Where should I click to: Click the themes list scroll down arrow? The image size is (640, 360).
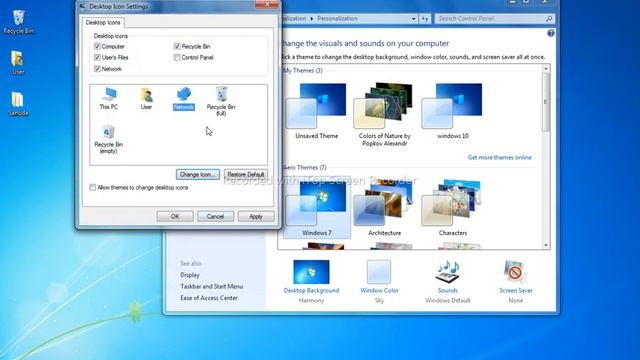point(546,245)
